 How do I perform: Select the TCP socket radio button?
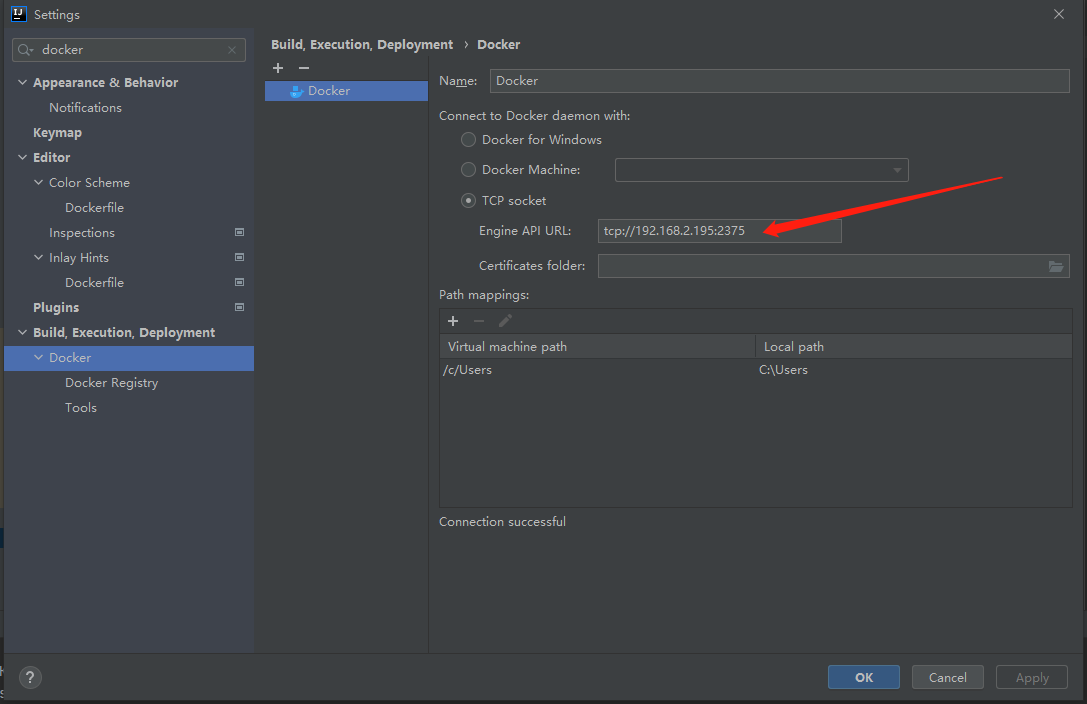pos(468,201)
